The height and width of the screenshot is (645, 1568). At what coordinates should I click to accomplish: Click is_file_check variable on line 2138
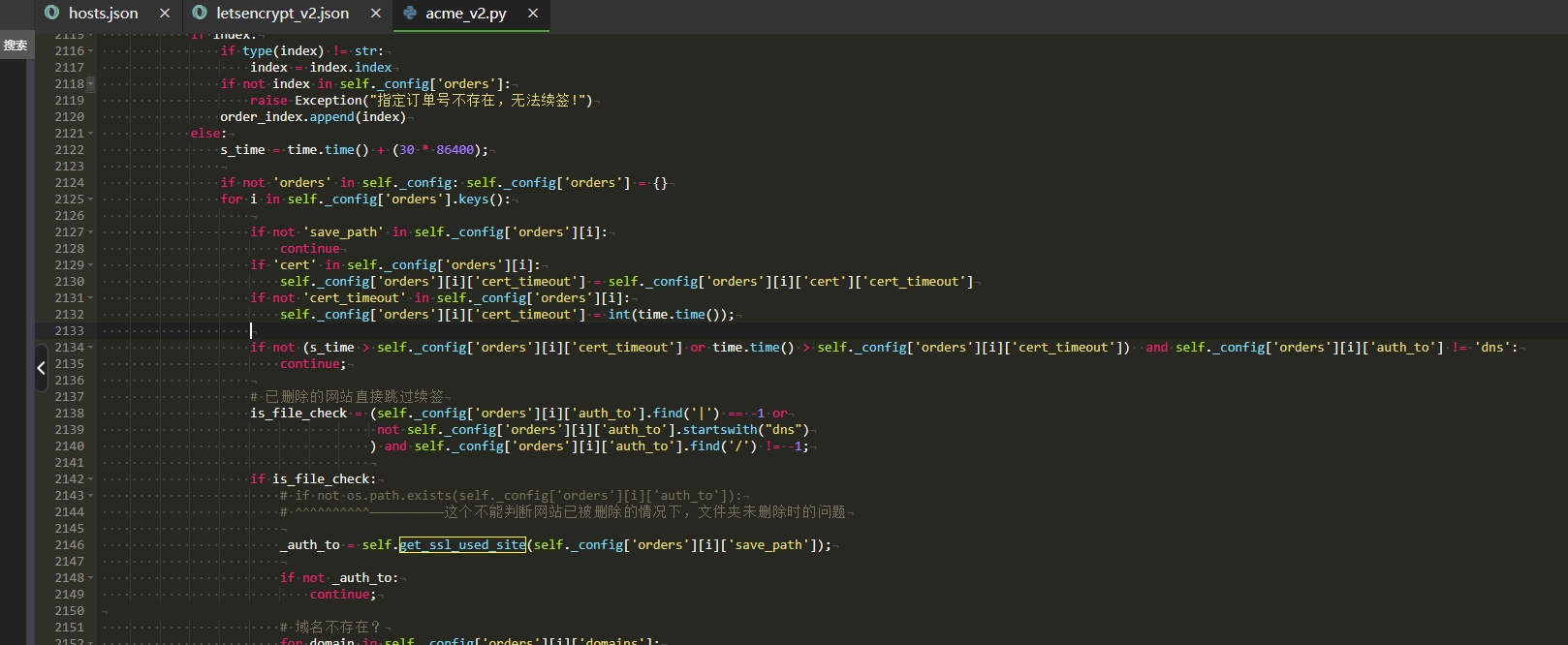298,414
